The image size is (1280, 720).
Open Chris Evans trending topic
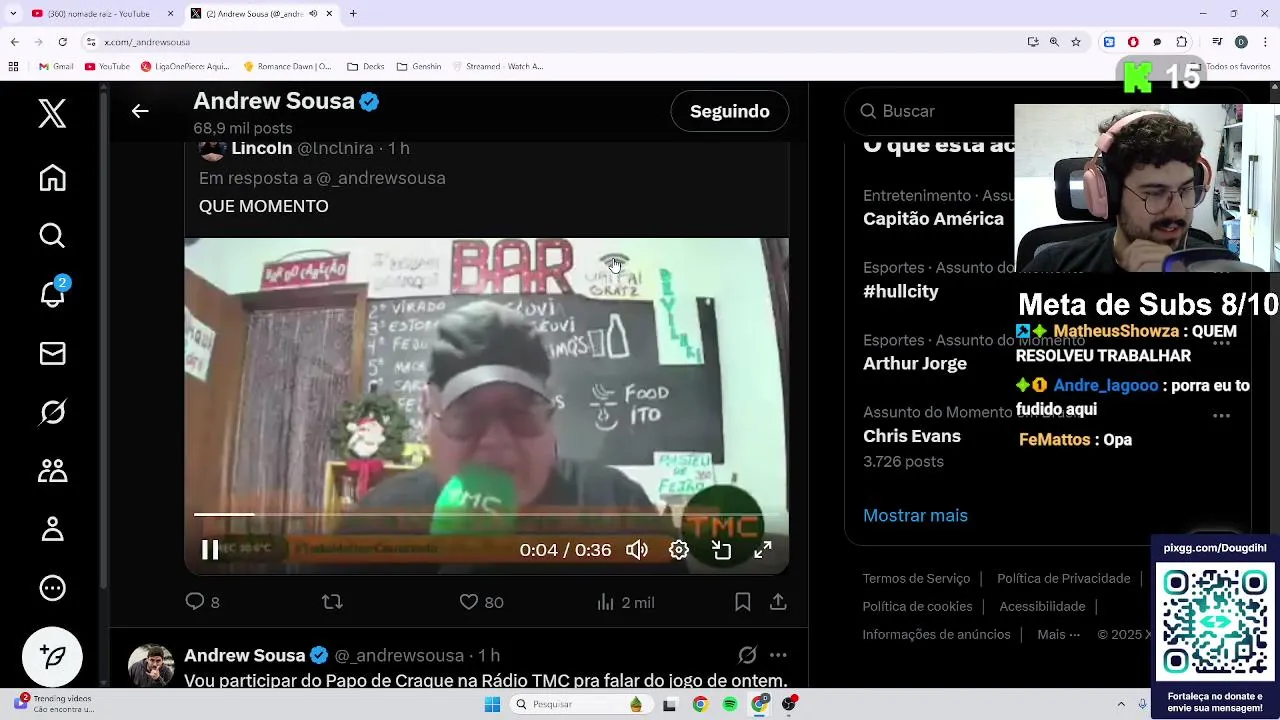pos(912,436)
